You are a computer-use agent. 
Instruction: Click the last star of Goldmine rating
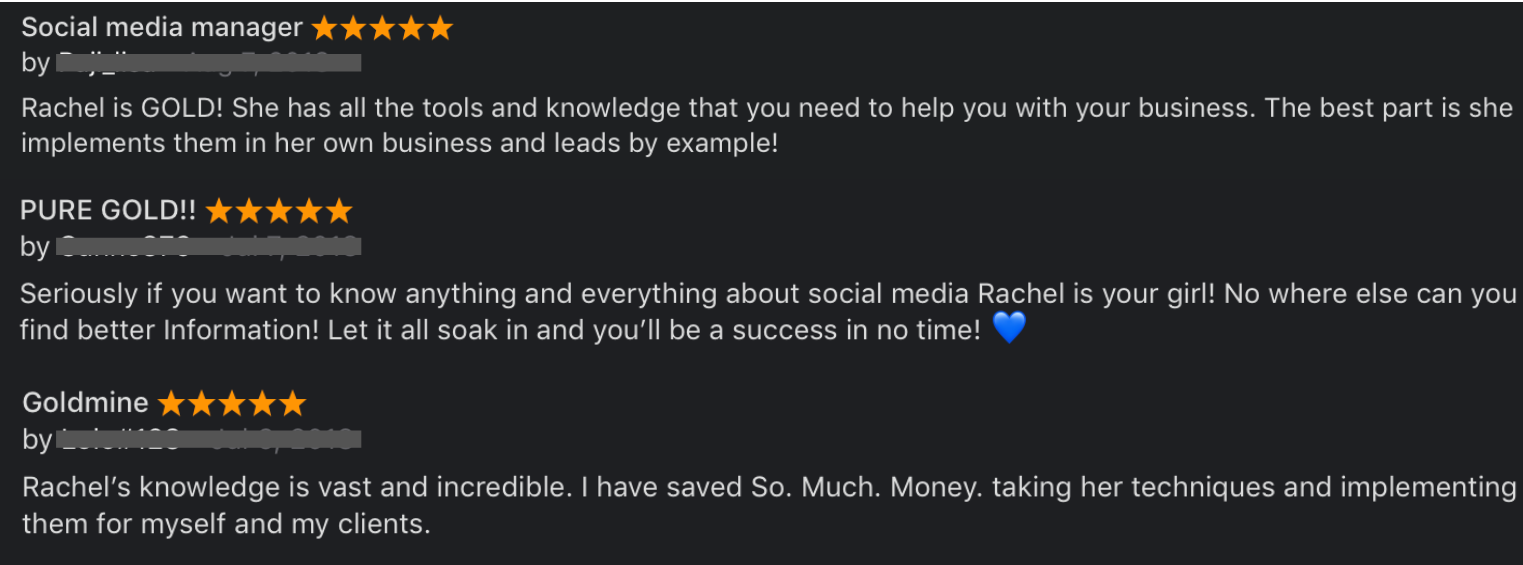[292, 403]
